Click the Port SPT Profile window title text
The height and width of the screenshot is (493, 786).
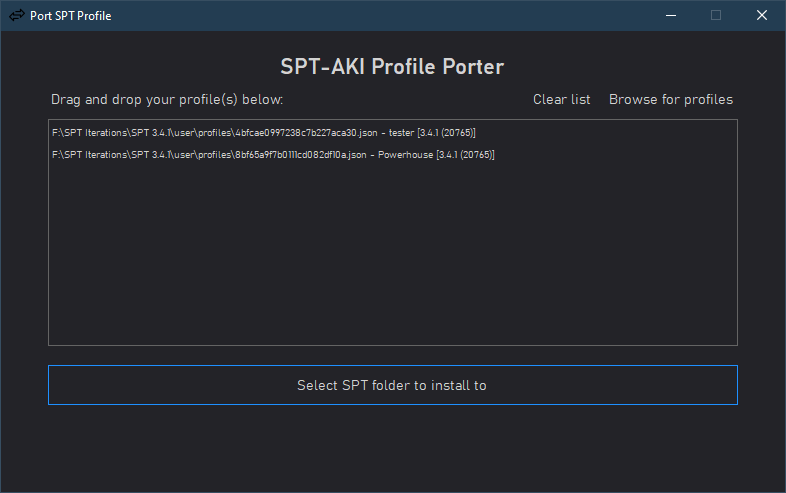point(71,16)
